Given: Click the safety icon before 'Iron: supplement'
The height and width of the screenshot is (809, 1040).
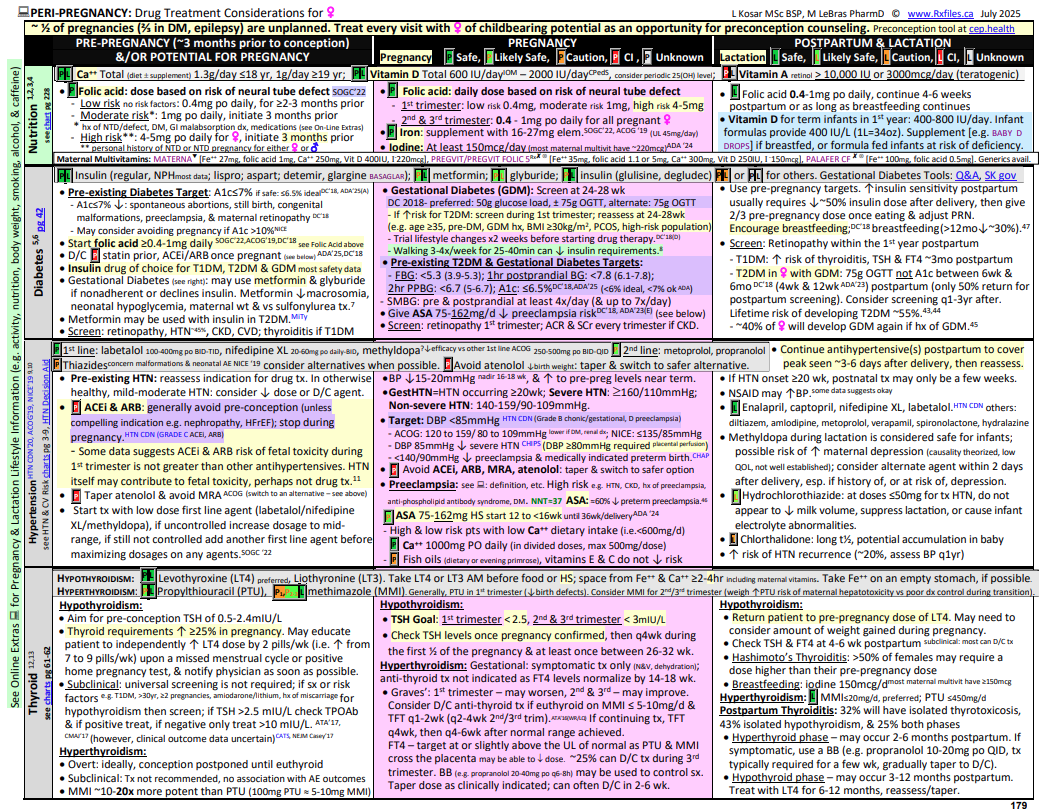Looking at the screenshot, I should [x=393, y=132].
